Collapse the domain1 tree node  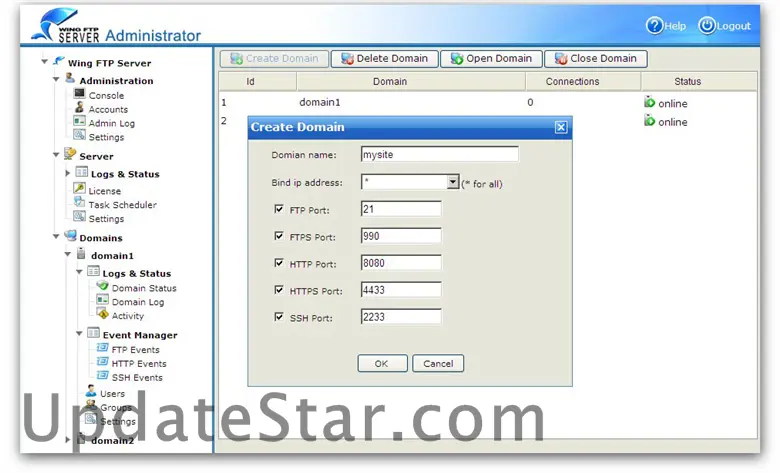[68, 255]
